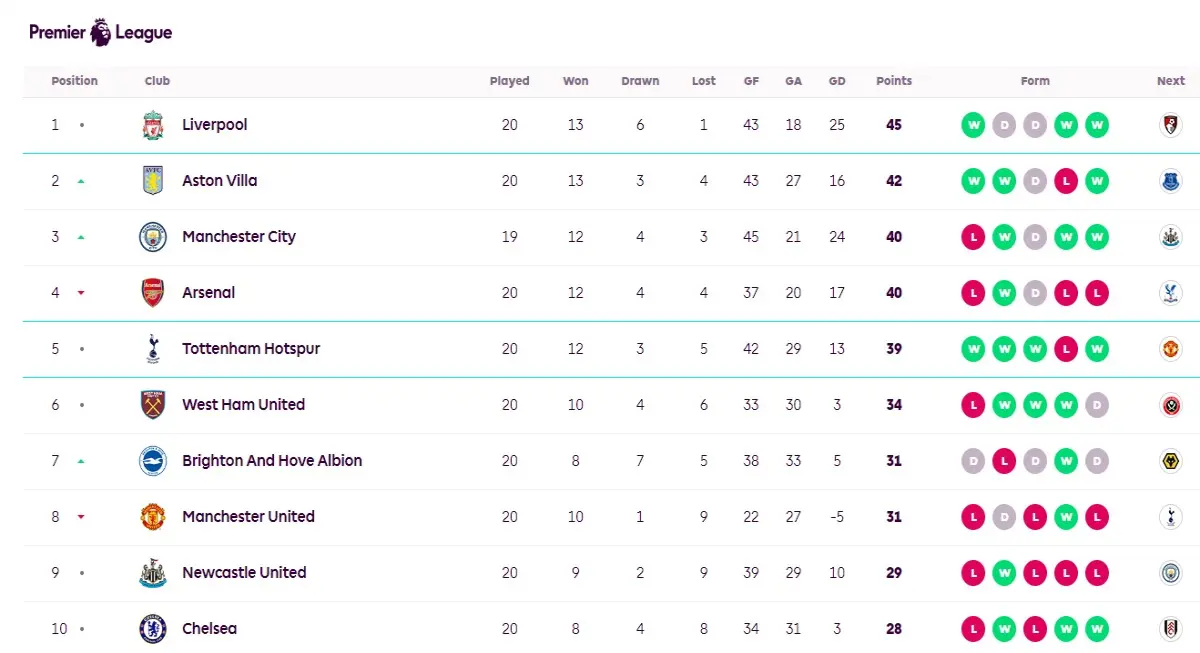This screenshot has height=653, width=1200.
Task: Open the Newcastle United club link
Action: [244, 573]
